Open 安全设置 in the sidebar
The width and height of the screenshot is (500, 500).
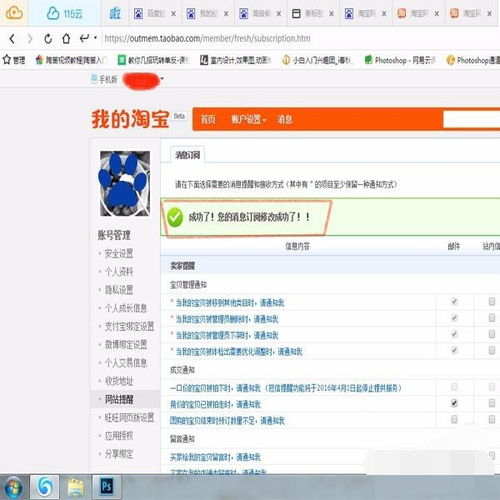[x=119, y=254]
